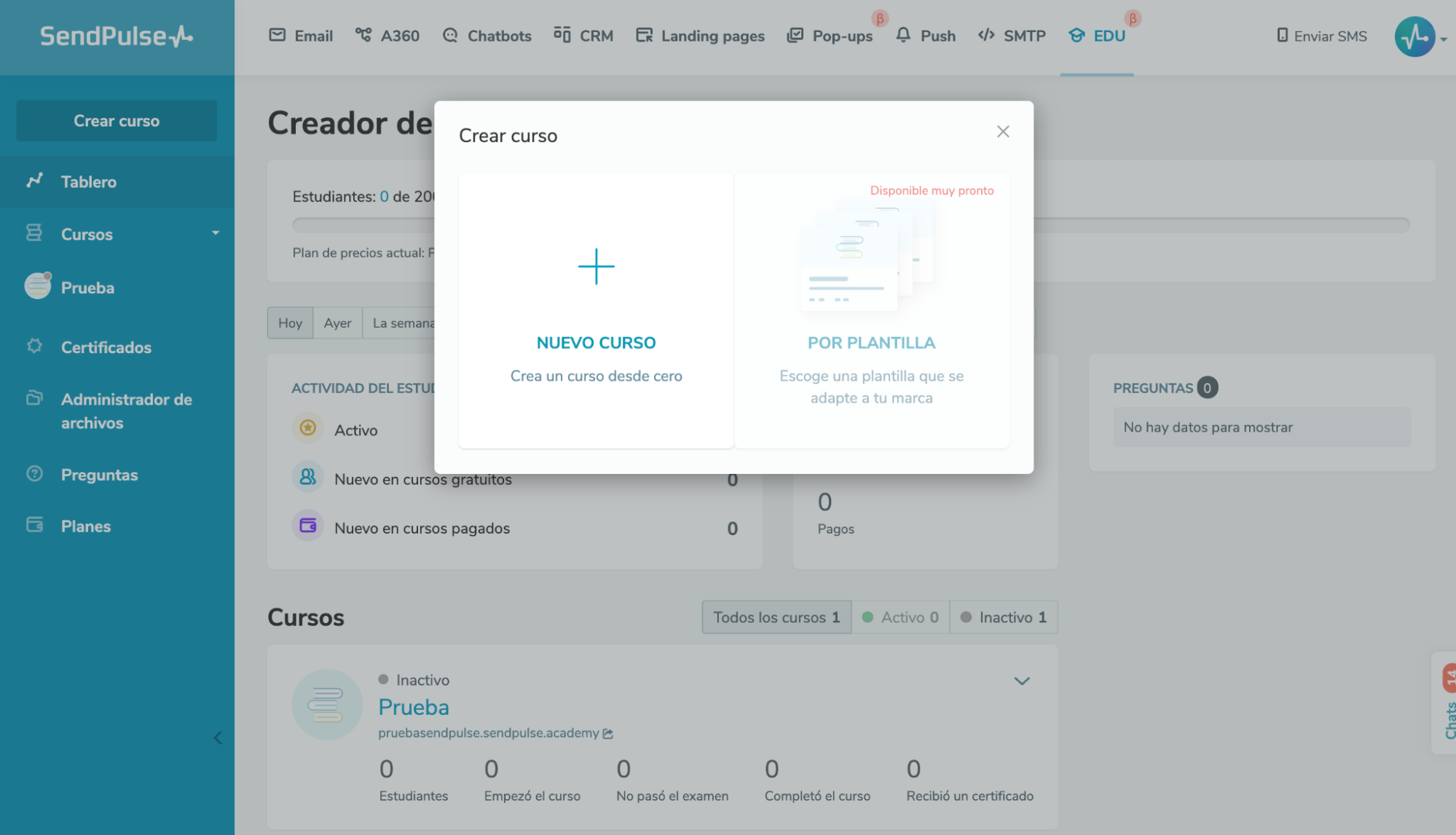
Task: Click the external link icon beside course URL
Action: tap(607, 734)
